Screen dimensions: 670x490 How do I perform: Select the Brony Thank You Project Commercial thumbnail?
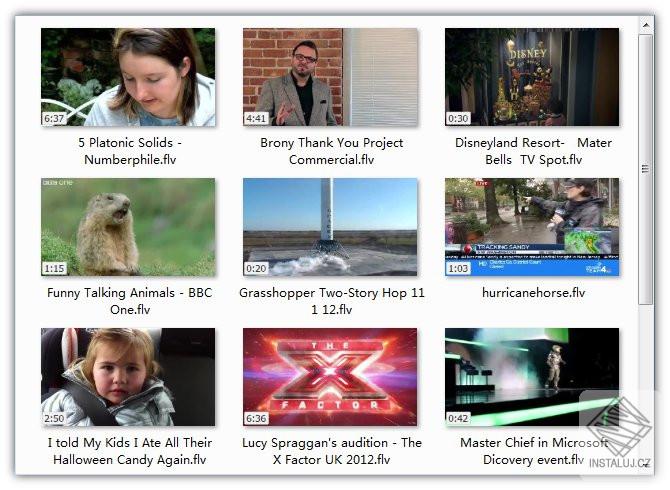330,77
